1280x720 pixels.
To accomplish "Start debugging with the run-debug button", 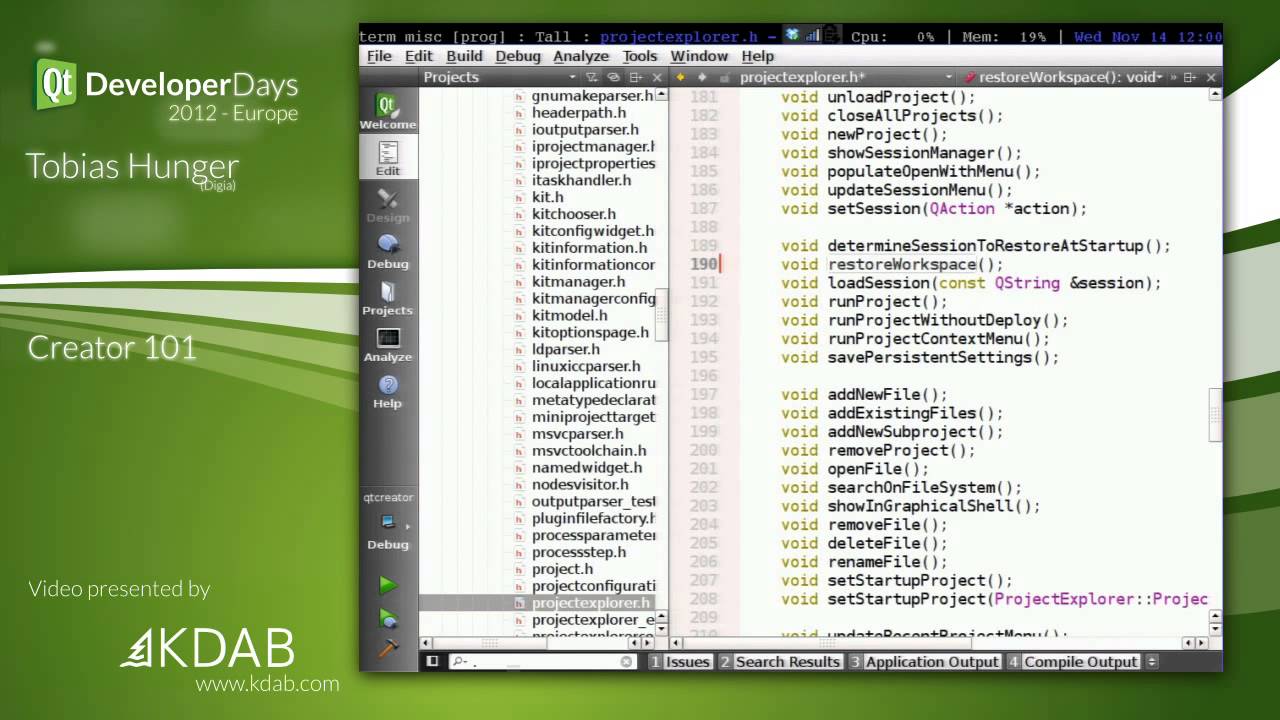I will 388,618.
